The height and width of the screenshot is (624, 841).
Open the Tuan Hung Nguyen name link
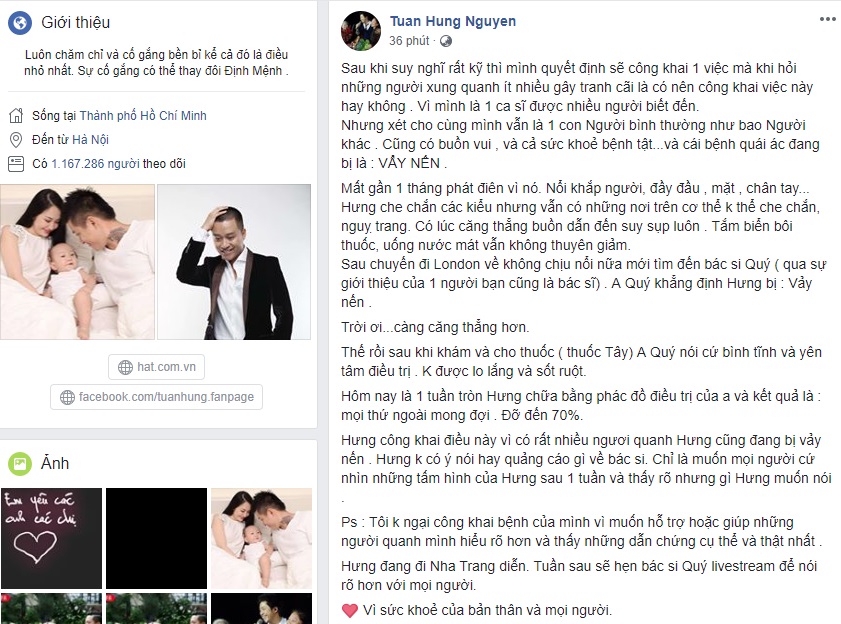[x=453, y=21]
